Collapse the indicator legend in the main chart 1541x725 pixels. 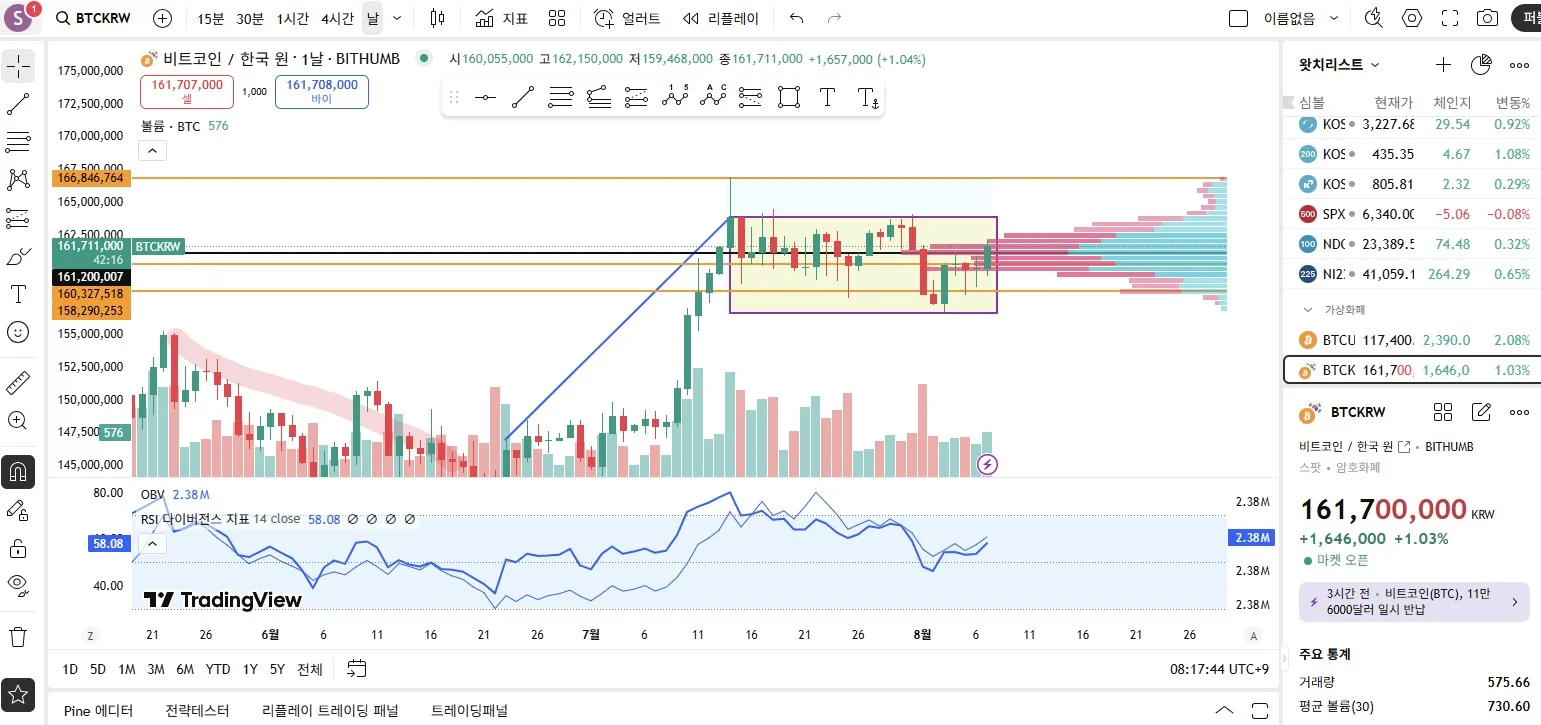pyautogui.click(x=152, y=150)
